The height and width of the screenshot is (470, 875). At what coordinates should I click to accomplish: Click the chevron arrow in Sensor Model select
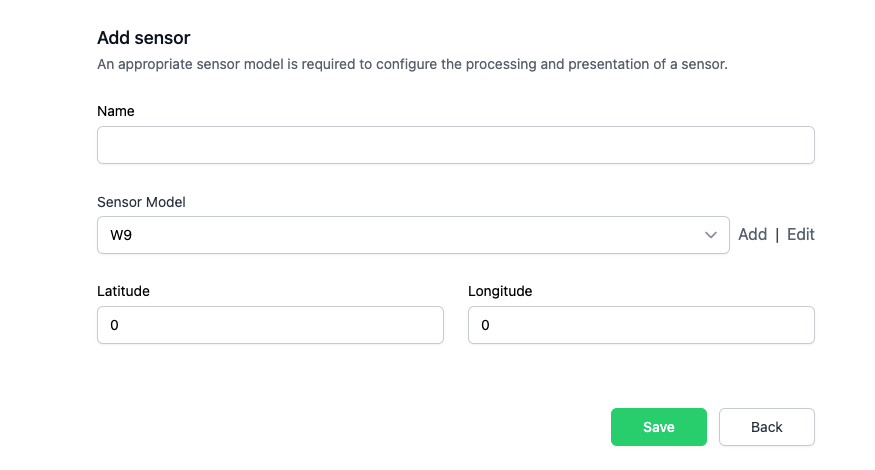click(711, 235)
